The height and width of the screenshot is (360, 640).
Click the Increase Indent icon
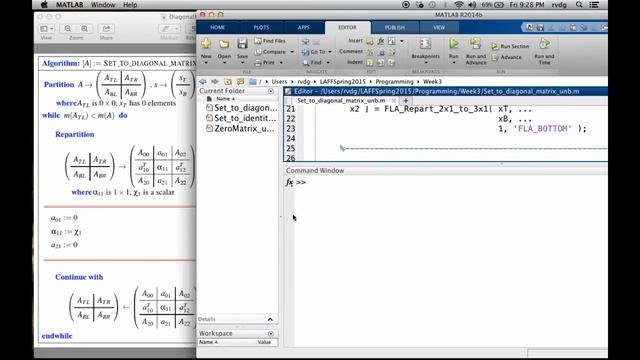[x=381, y=62]
